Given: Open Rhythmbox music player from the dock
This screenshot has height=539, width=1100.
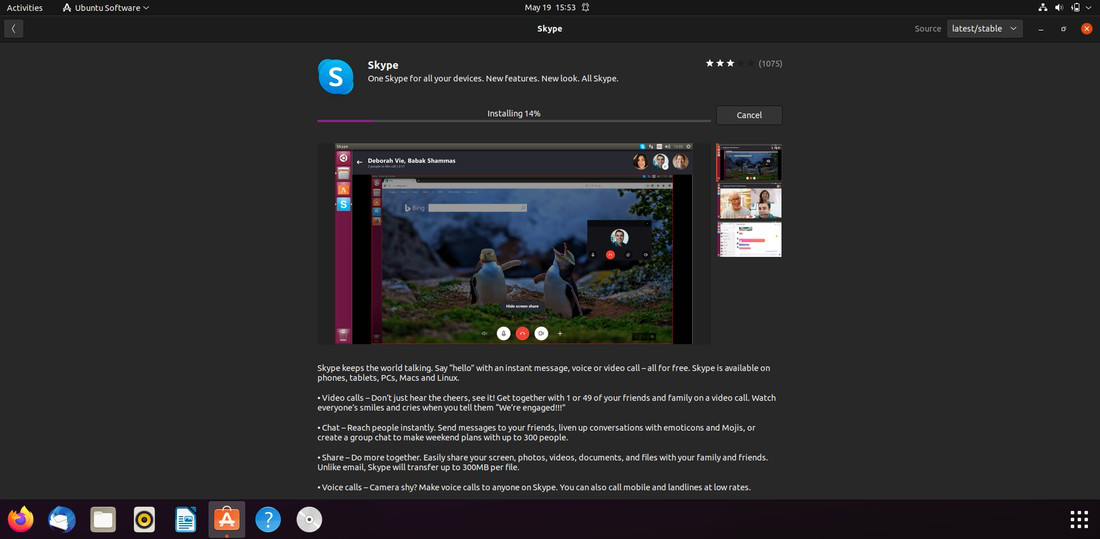Looking at the screenshot, I should click(x=144, y=519).
